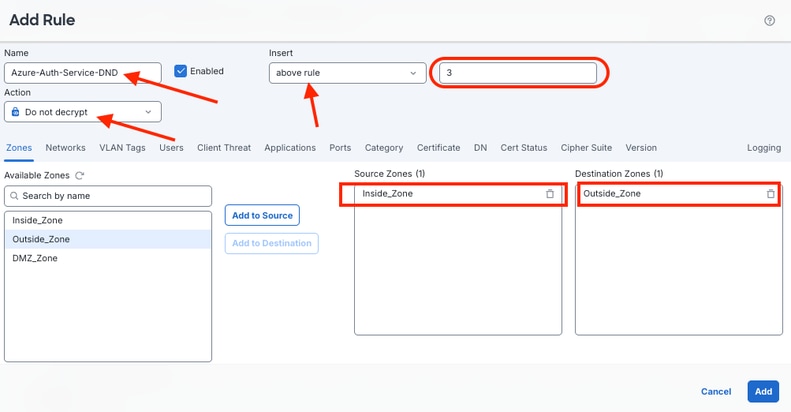The width and height of the screenshot is (791, 412).
Task: Switch to the Networks tab
Action: (x=66, y=148)
